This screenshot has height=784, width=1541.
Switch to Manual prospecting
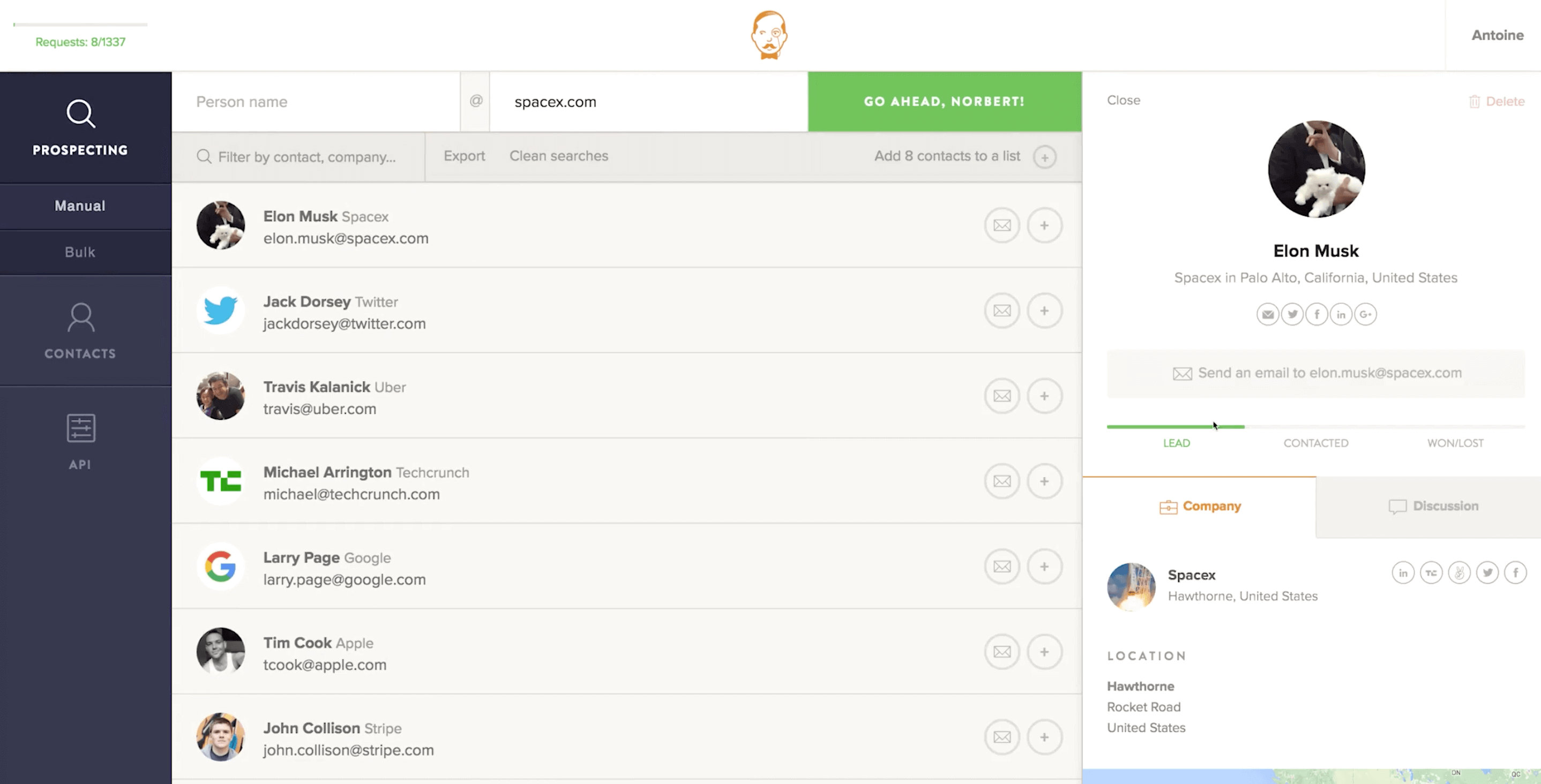pos(80,206)
